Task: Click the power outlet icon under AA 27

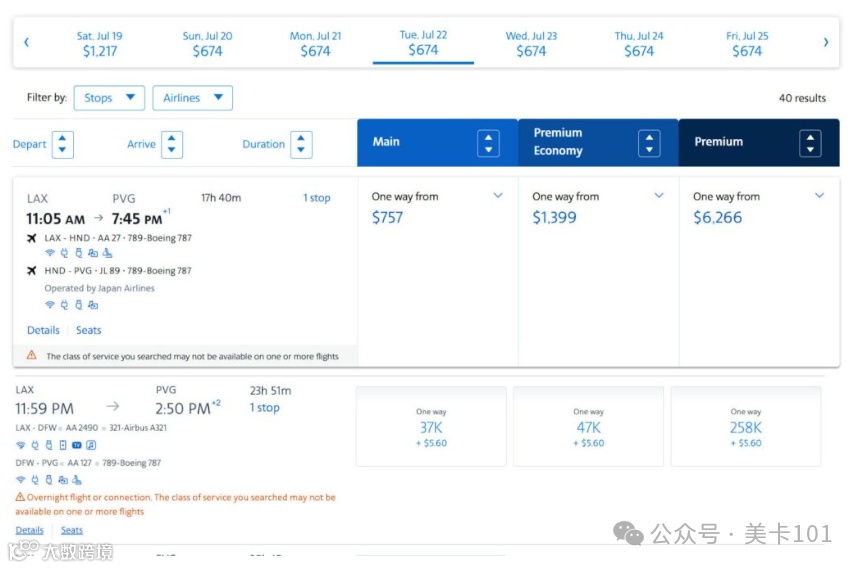Action: [64, 253]
